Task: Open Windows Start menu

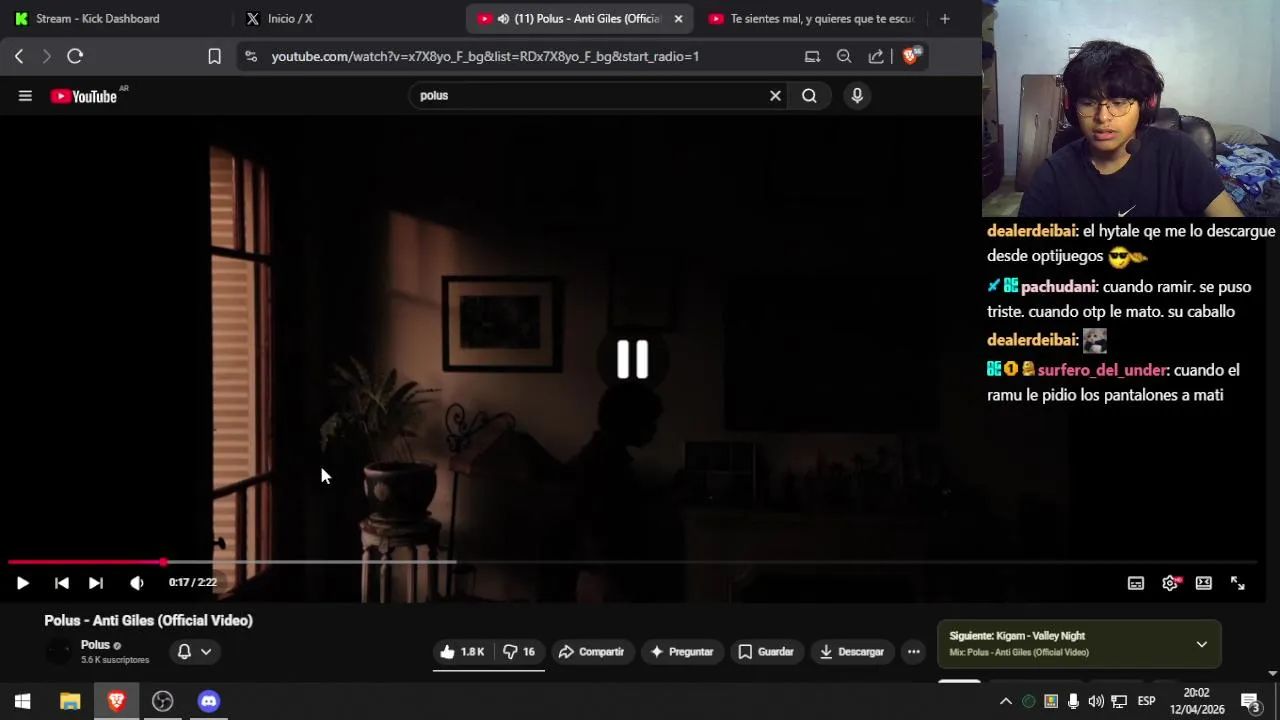Action: [x=22, y=701]
